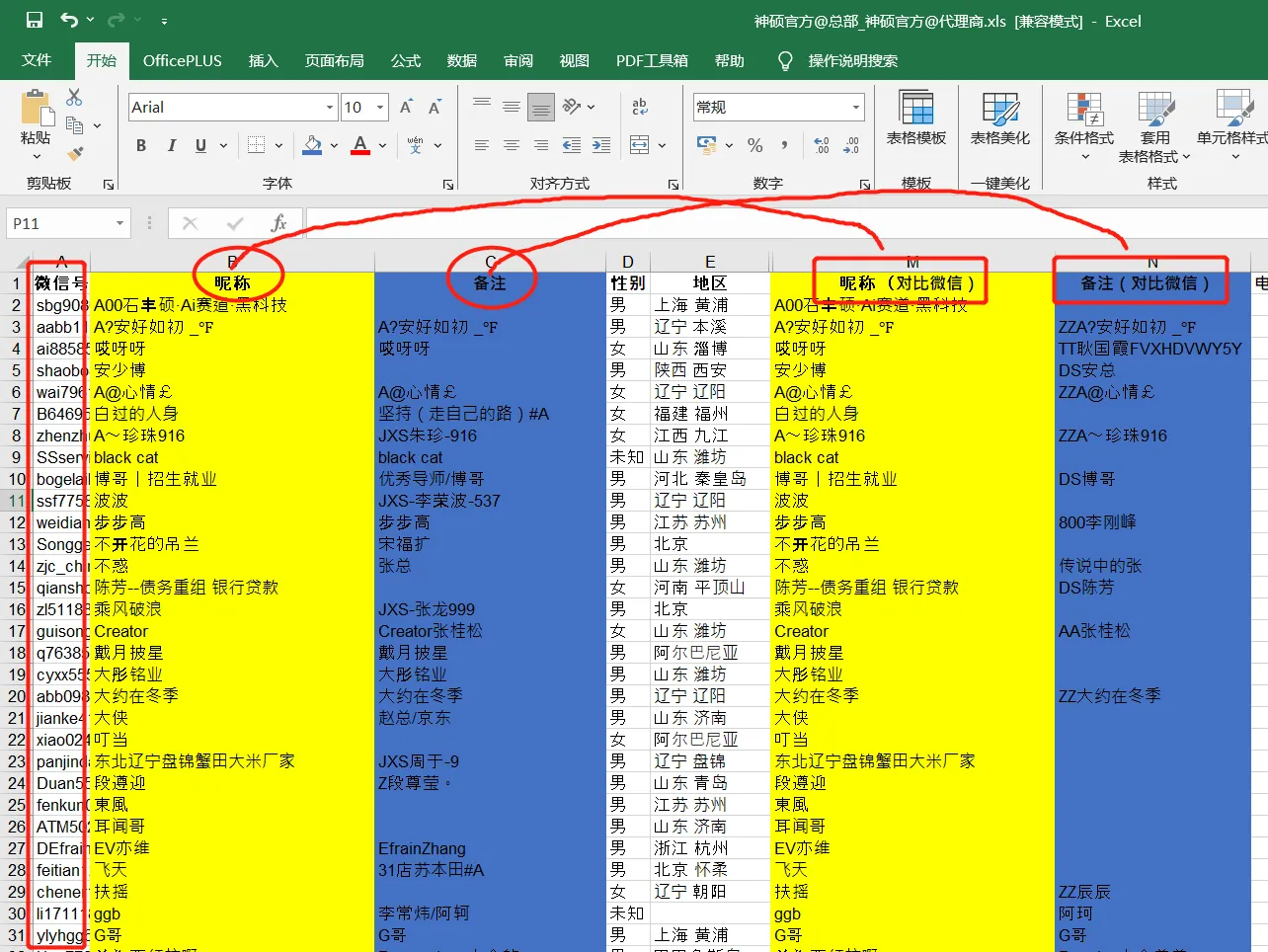Click the Copy icon in clipboard group
The width and height of the screenshot is (1268, 952).
(x=74, y=125)
